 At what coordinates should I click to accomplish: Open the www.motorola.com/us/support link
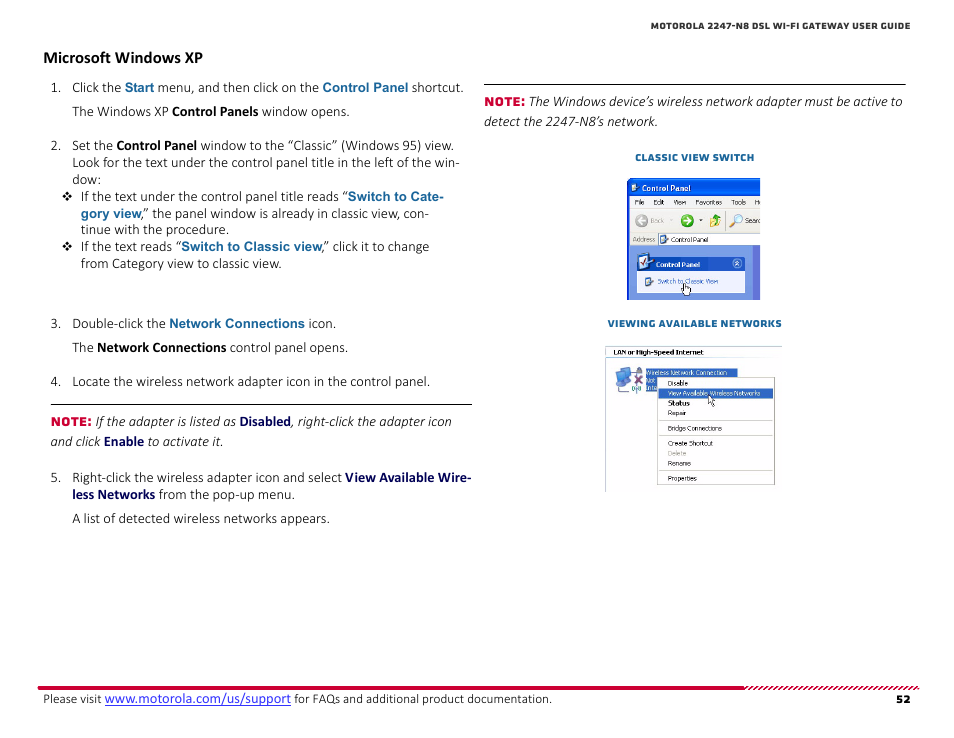(x=198, y=699)
